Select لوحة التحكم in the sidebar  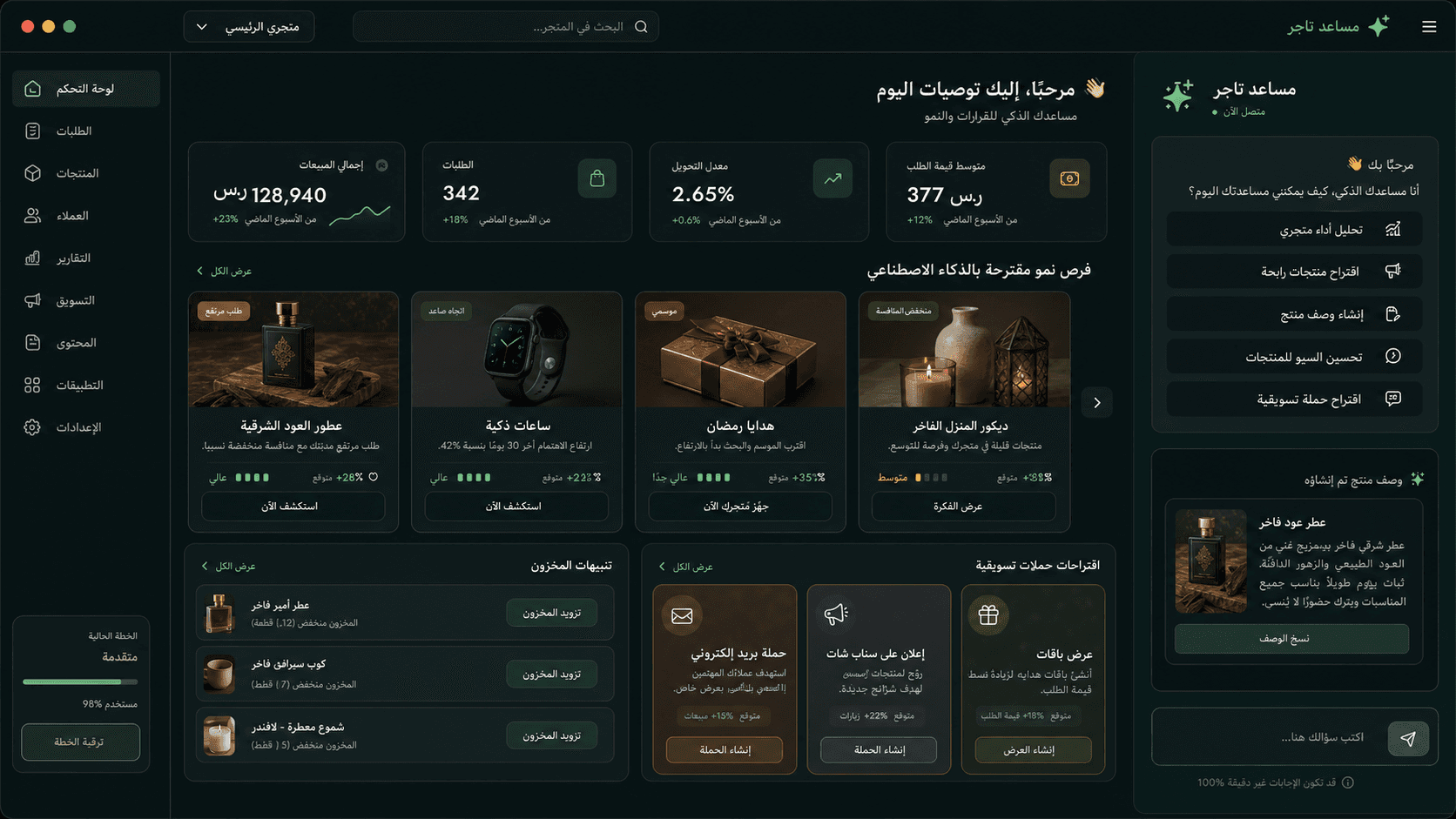tap(86, 89)
